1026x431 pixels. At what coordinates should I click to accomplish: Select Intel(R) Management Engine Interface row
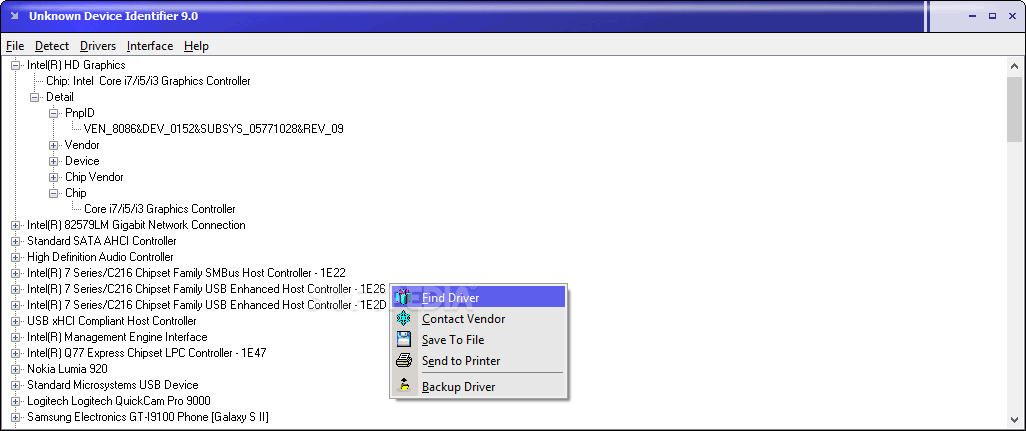[x=117, y=337]
